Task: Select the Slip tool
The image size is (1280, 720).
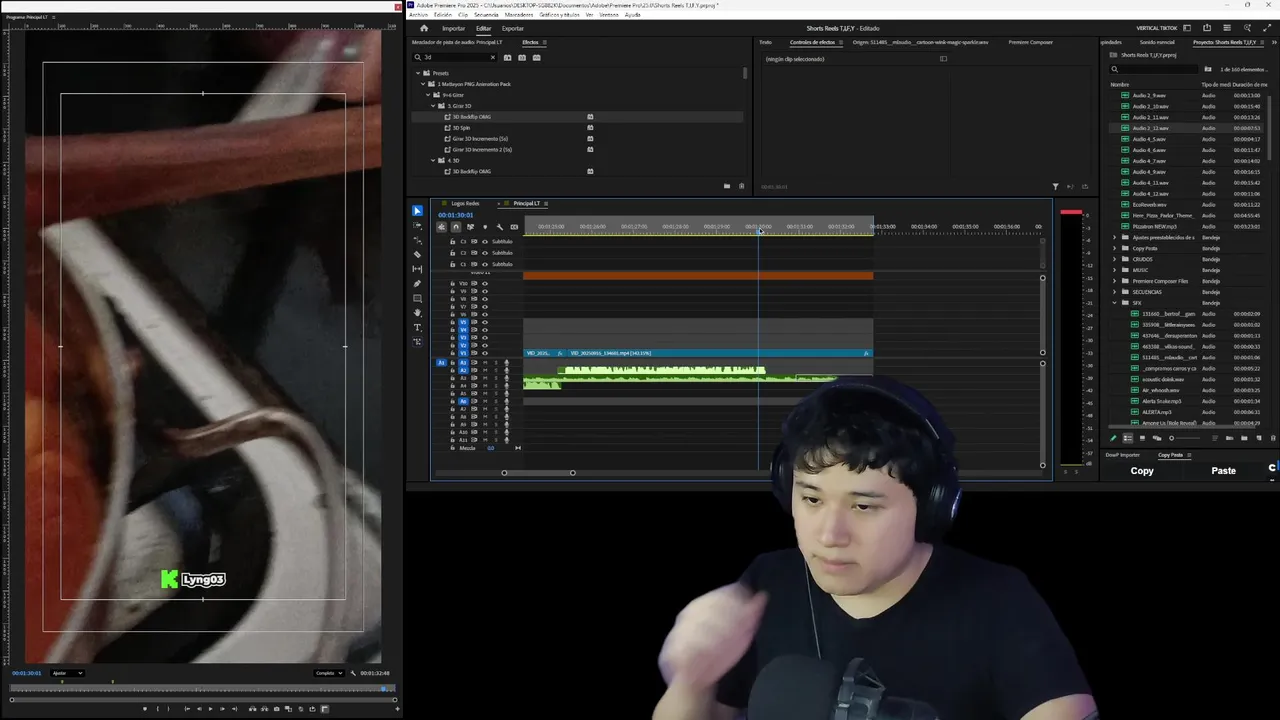Action: pos(417,269)
